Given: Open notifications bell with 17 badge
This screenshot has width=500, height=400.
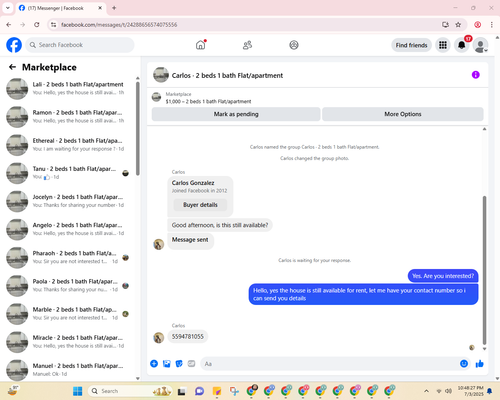Looking at the screenshot, I should click(x=462, y=45).
